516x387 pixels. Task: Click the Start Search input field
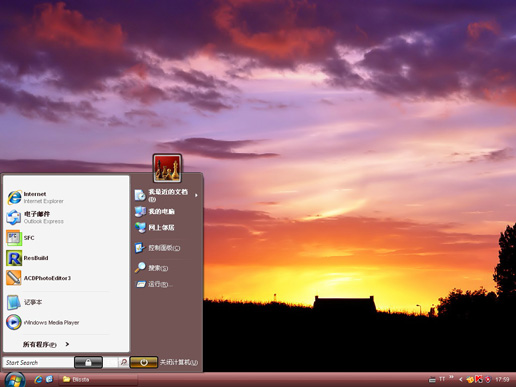38,362
